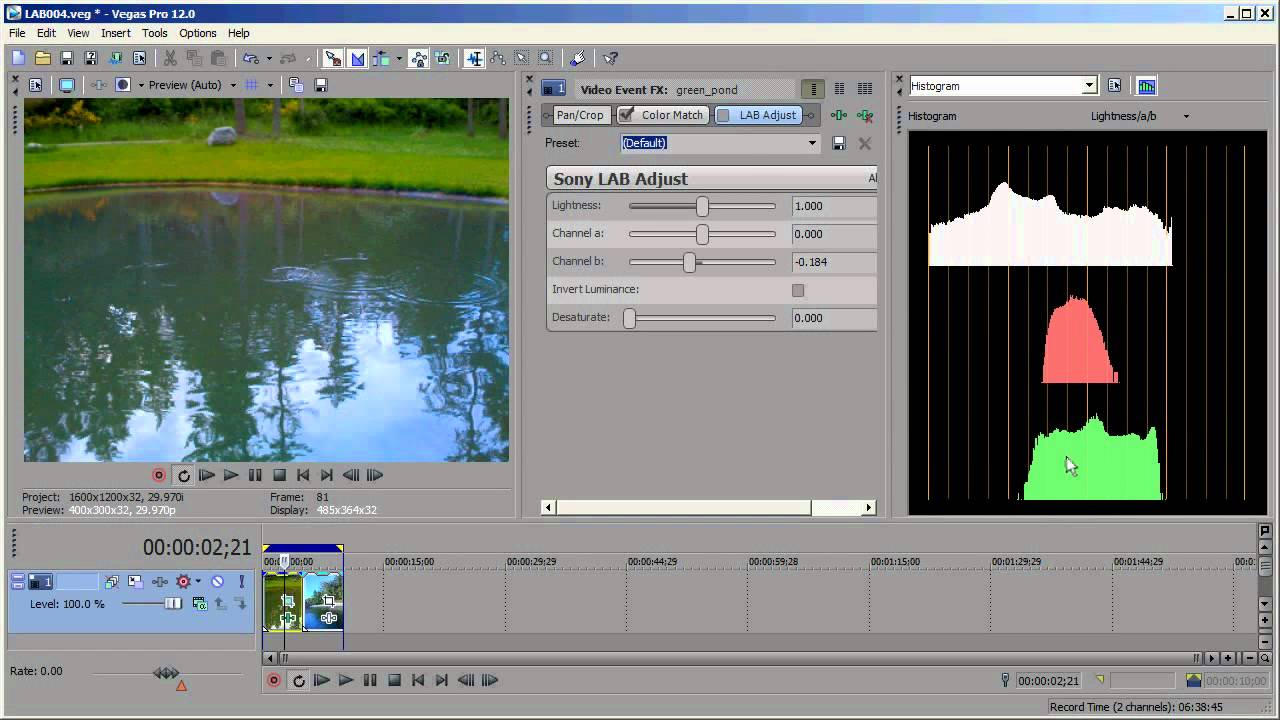The width and height of the screenshot is (1280, 720).
Task: Open the Tools menu
Action: pyautogui.click(x=155, y=33)
